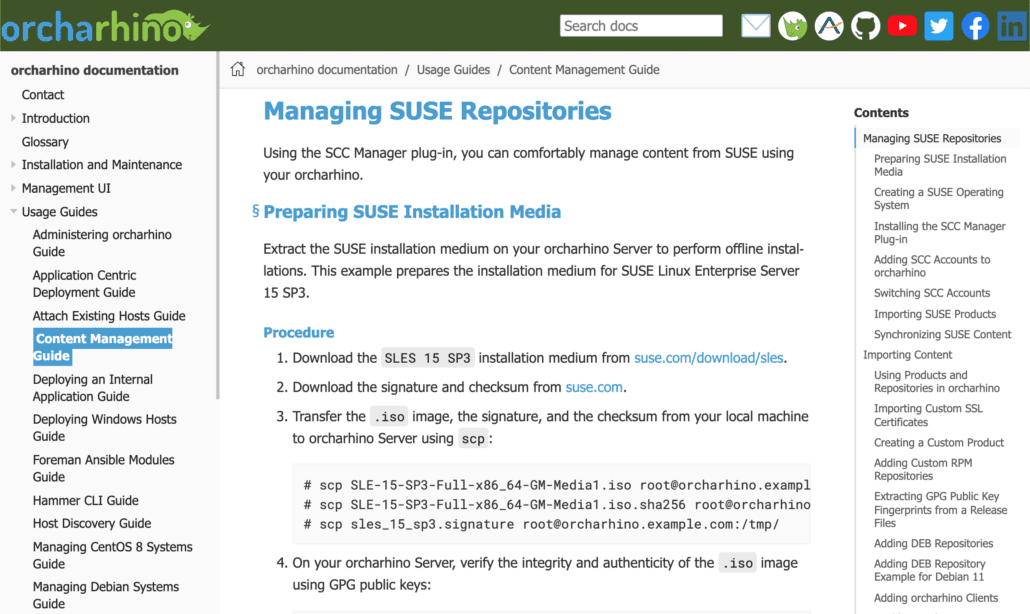Open Introduction in sidebar
Image resolution: width=1030 pixels, height=614 pixels.
(x=55, y=118)
